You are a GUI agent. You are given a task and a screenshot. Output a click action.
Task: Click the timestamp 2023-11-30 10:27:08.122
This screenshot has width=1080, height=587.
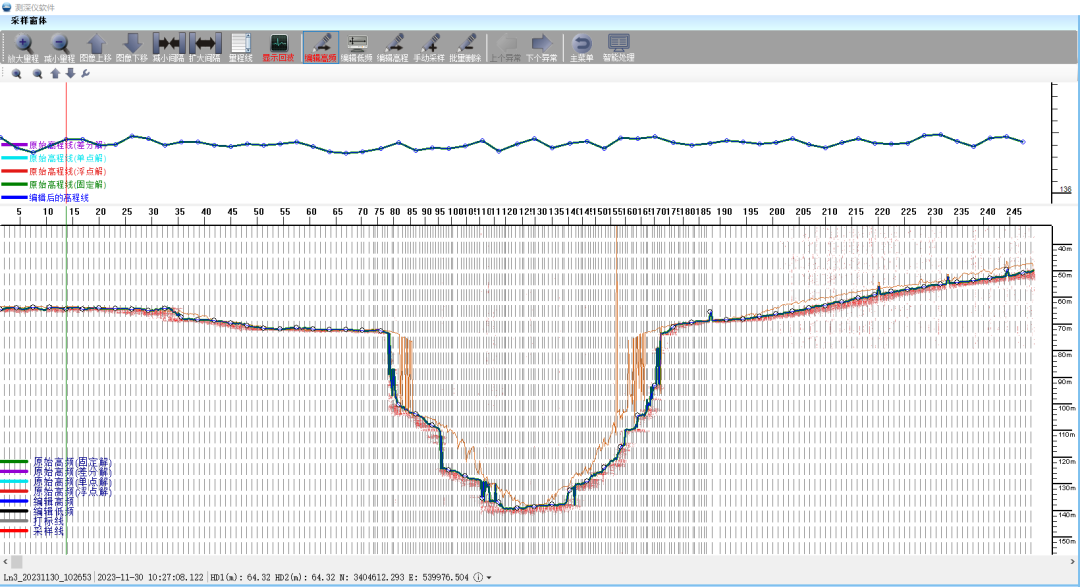coord(151,577)
